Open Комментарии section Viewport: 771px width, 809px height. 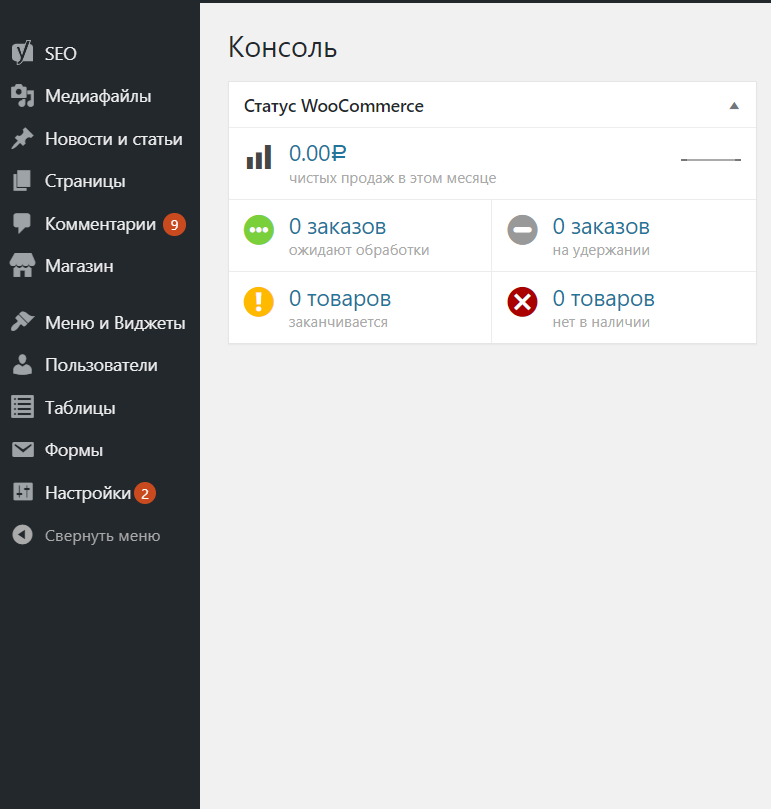click(x=100, y=224)
